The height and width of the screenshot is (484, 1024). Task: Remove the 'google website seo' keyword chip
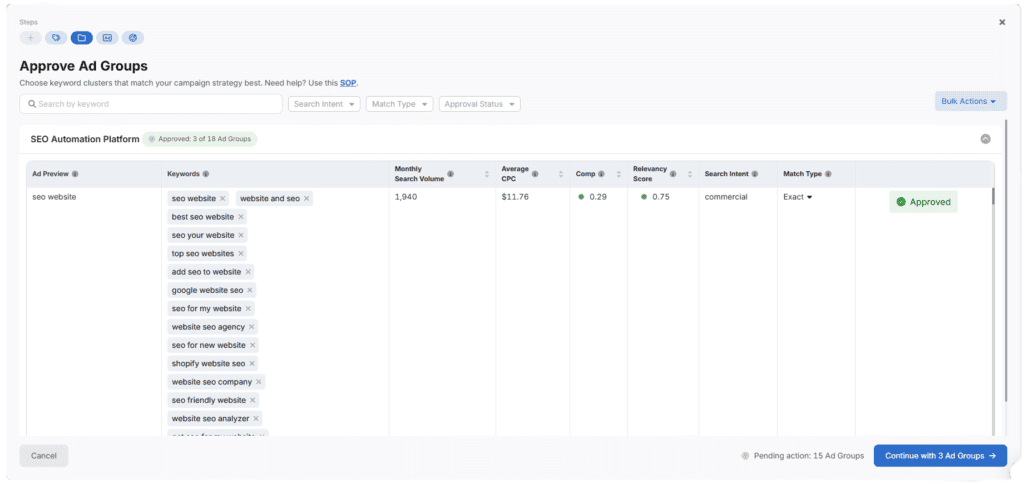click(x=250, y=290)
